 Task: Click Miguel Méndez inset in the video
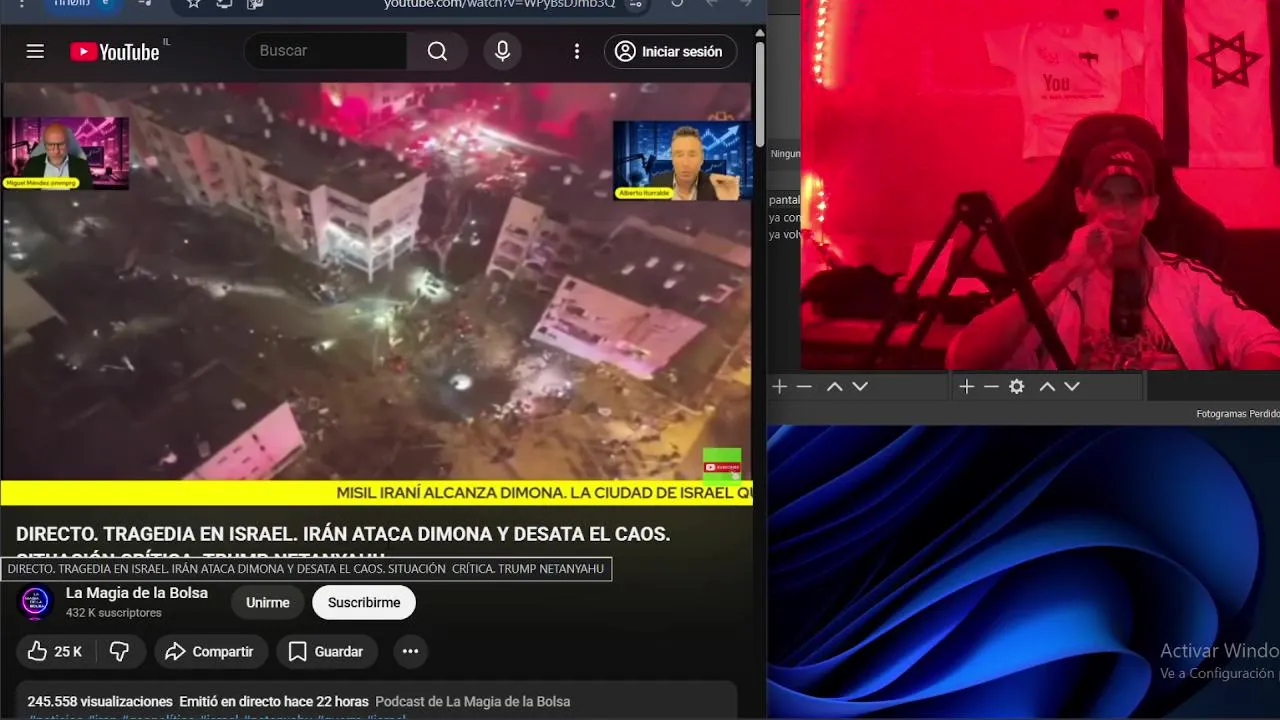[66, 153]
